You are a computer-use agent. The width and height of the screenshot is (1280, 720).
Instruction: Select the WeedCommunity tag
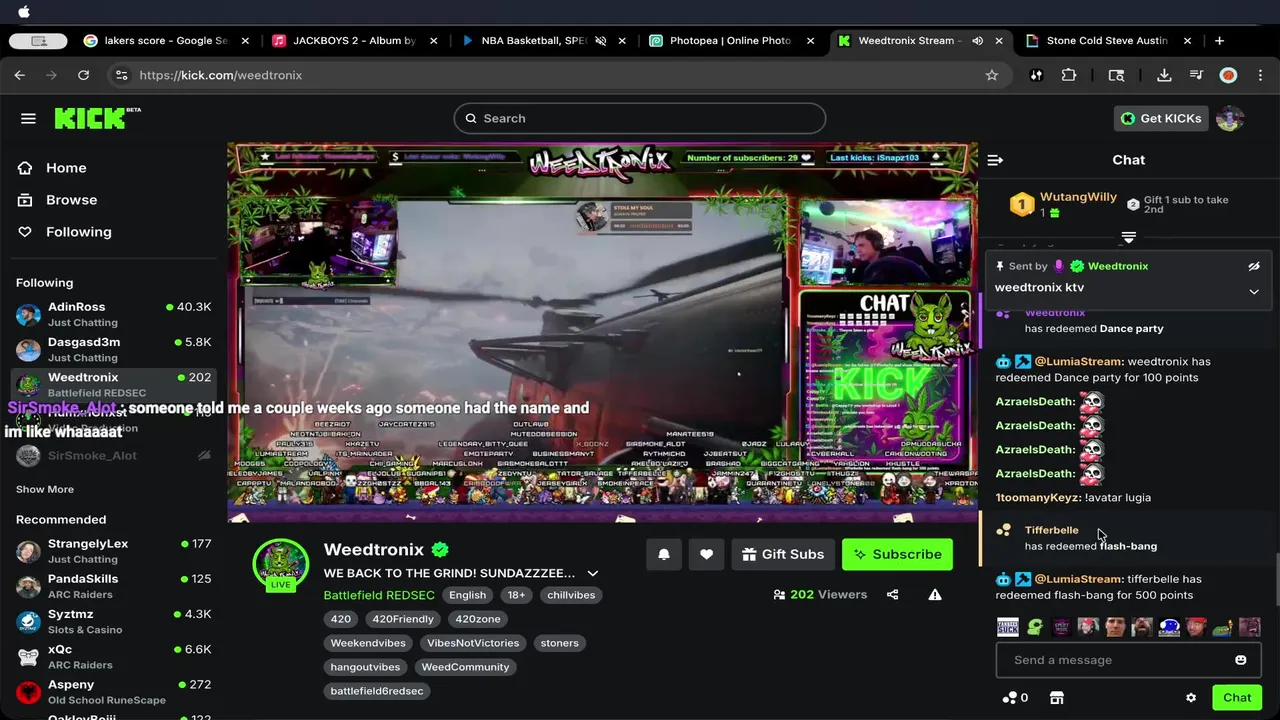point(465,667)
